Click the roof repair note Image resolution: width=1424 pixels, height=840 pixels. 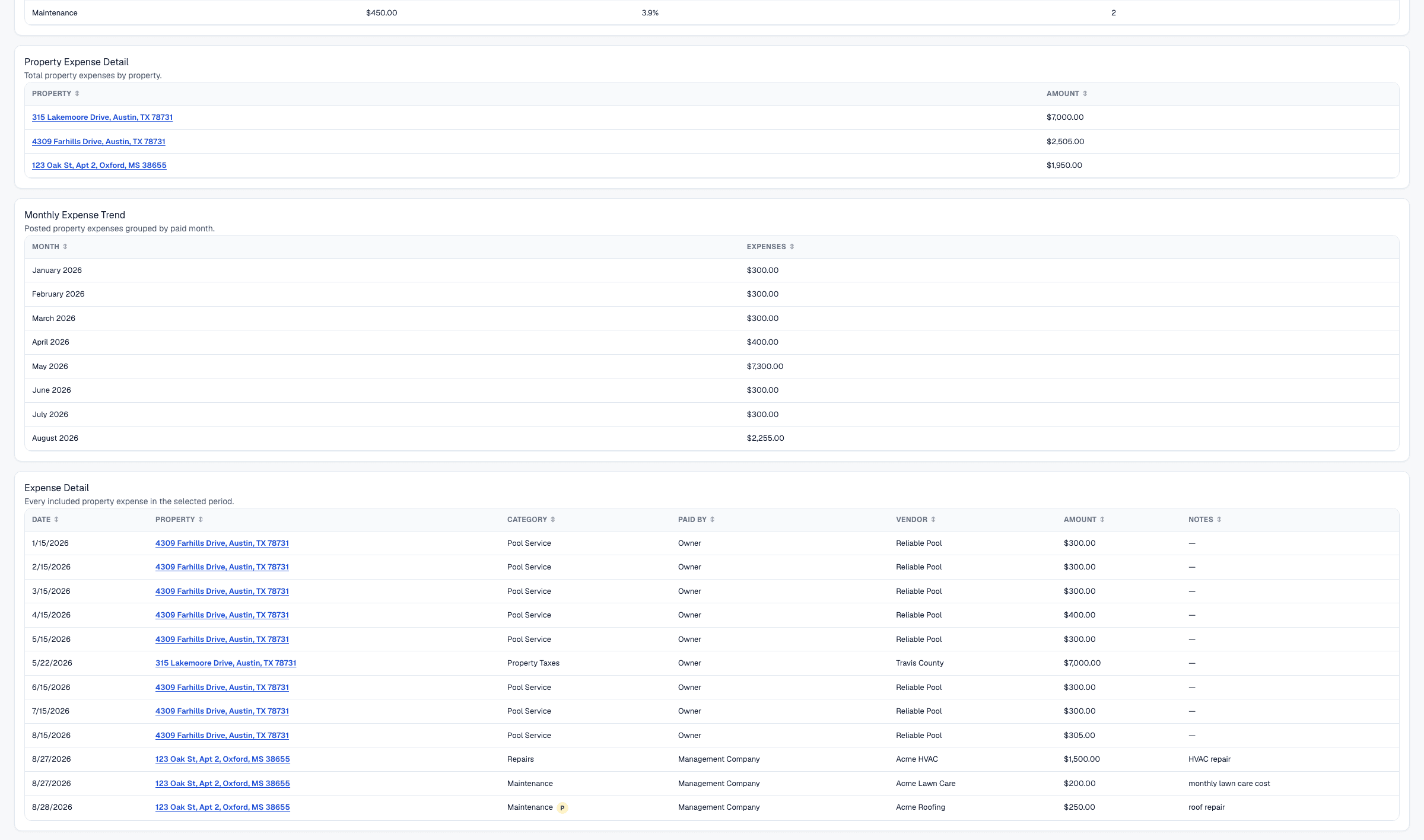(x=1206, y=807)
